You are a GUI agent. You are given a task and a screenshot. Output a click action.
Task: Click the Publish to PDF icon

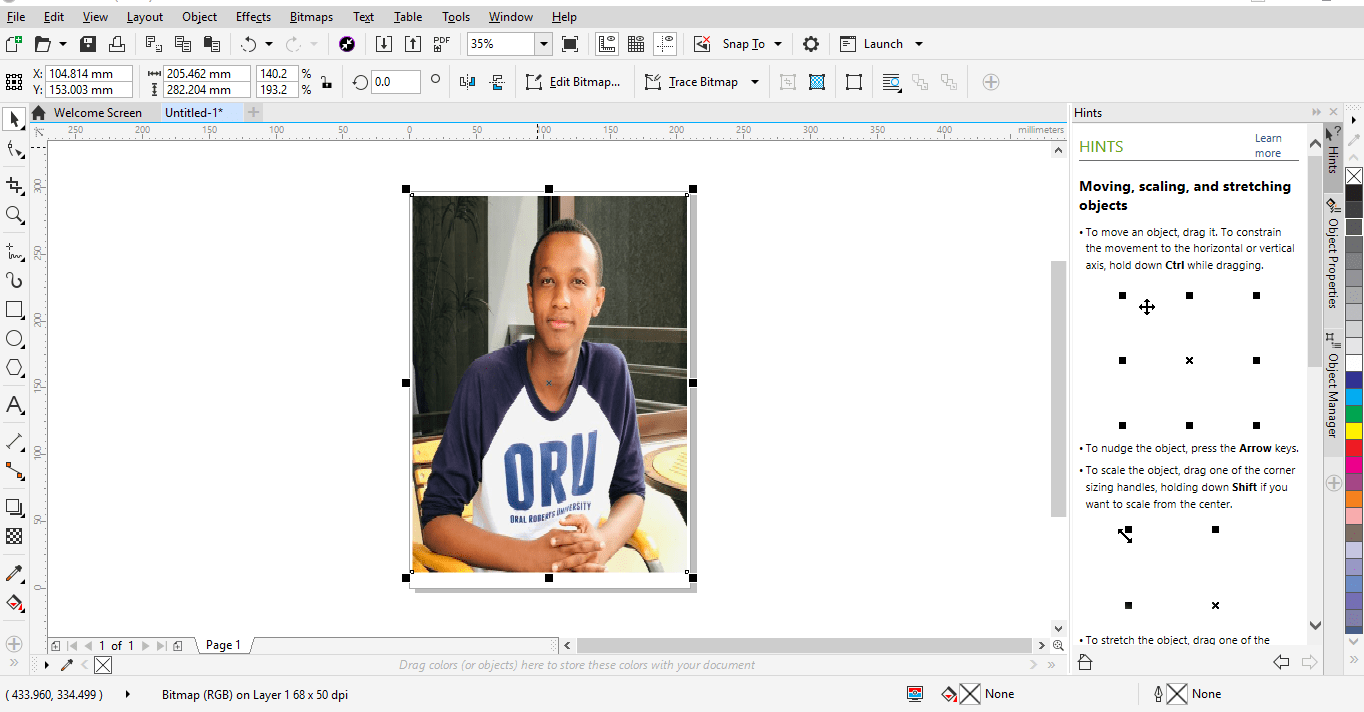click(441, 44)
